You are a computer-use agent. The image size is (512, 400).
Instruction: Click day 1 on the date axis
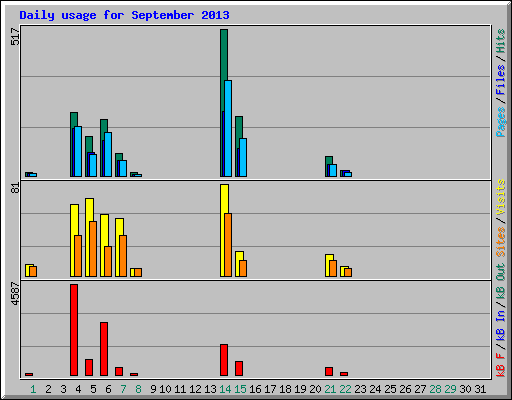[x=33, y=389]
